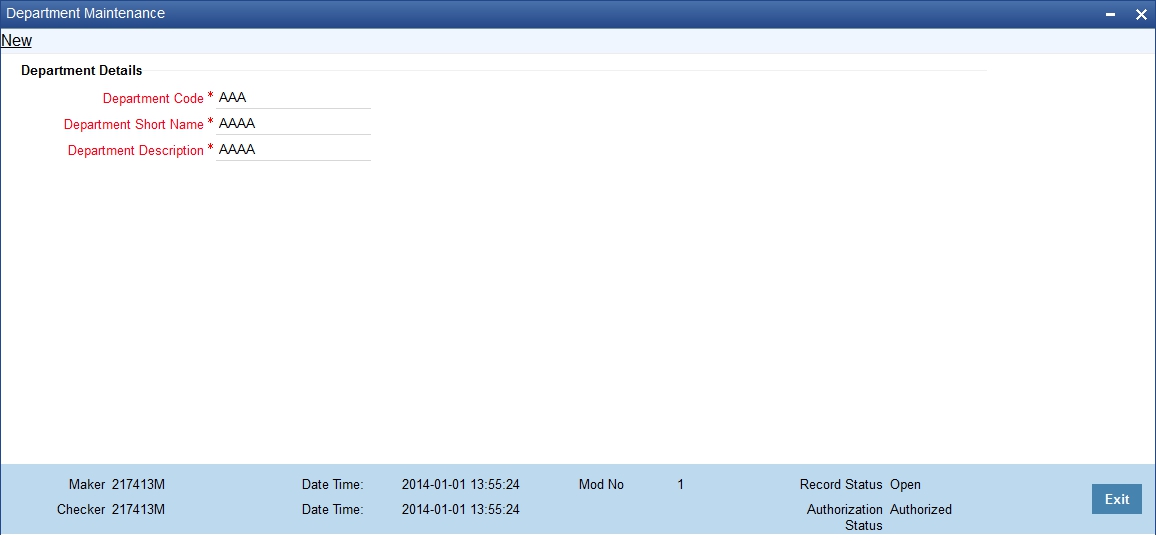Click the Authorization Status label

[x=845, y=517]
